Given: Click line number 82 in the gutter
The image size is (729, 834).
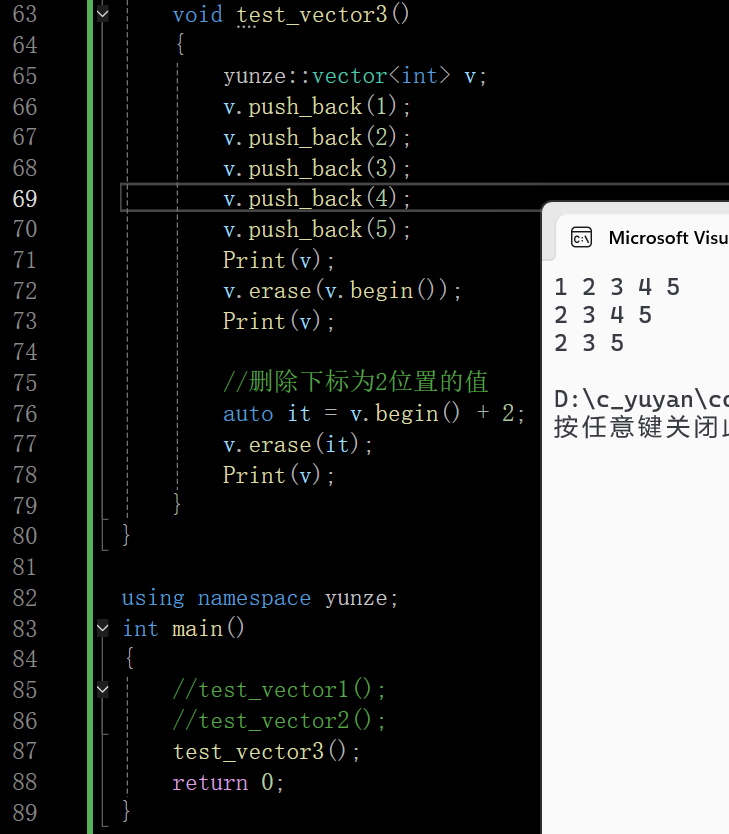Looking at the screenshot, I should (25, 598).
